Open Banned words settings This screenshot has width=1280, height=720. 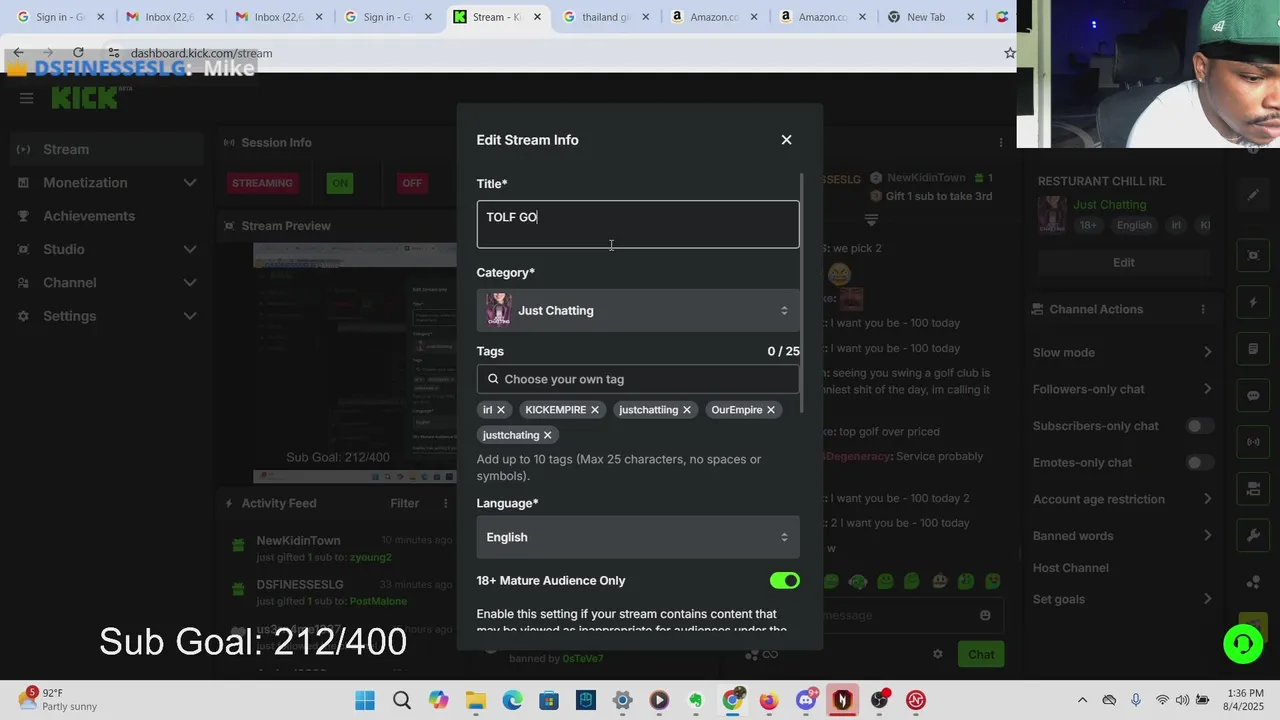[x=1123, y=536]
